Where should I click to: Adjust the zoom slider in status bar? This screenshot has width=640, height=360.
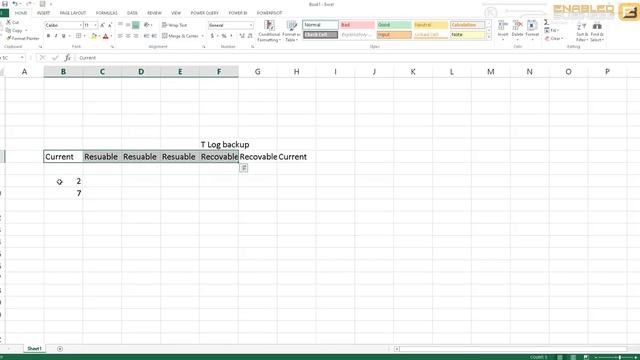click(x=620, y=357)
